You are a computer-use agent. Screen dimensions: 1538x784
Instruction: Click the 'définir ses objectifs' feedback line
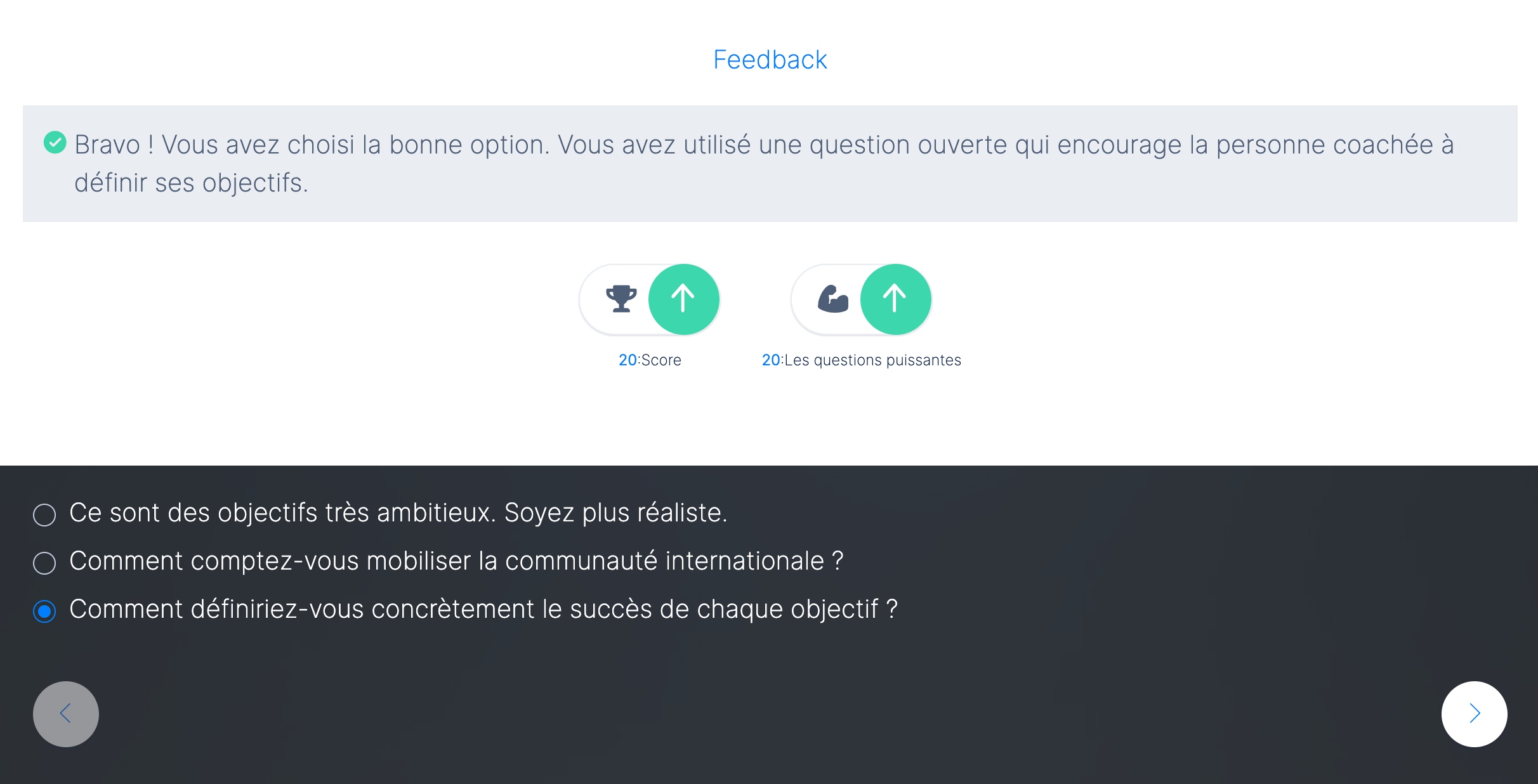click(191, 183)
